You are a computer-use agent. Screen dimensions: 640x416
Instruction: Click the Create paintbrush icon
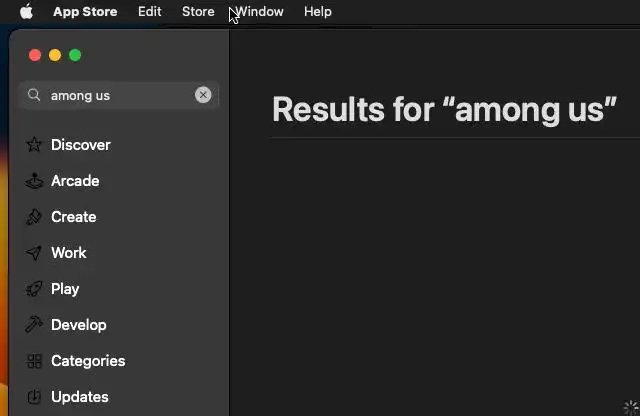(34, 217)
